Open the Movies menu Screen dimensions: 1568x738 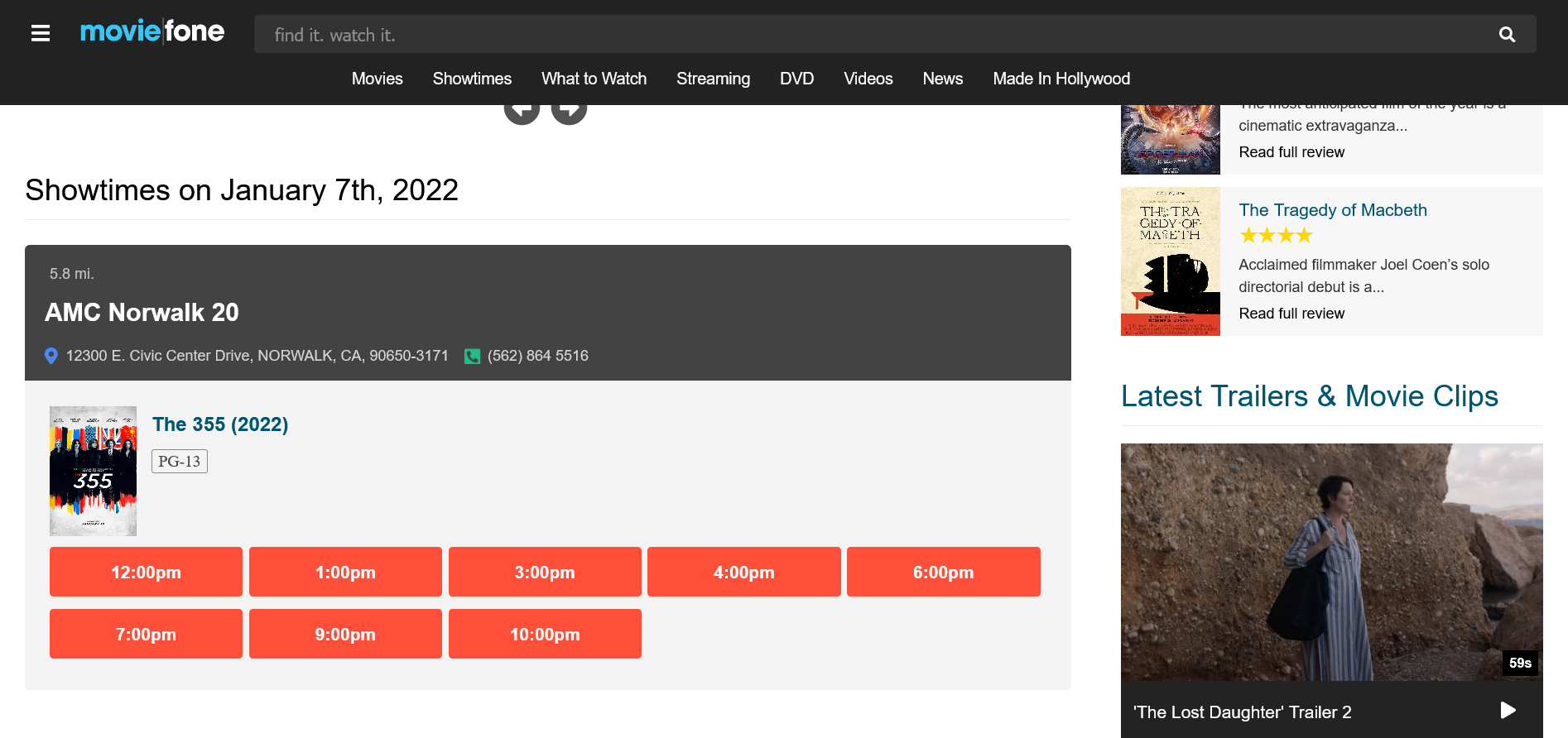tap(377, 79)
